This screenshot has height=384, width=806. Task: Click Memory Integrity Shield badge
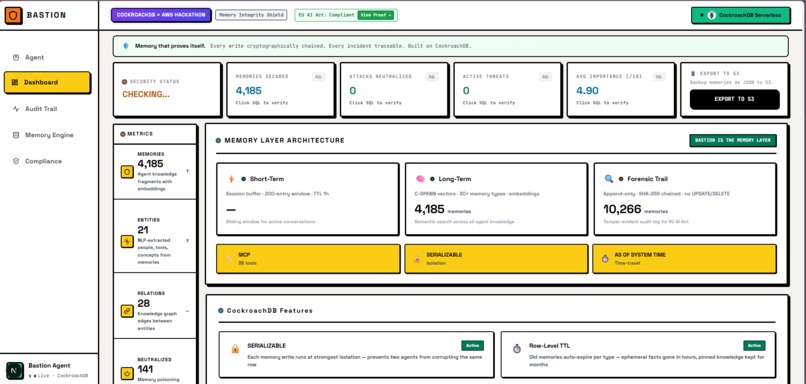point(251,15)
